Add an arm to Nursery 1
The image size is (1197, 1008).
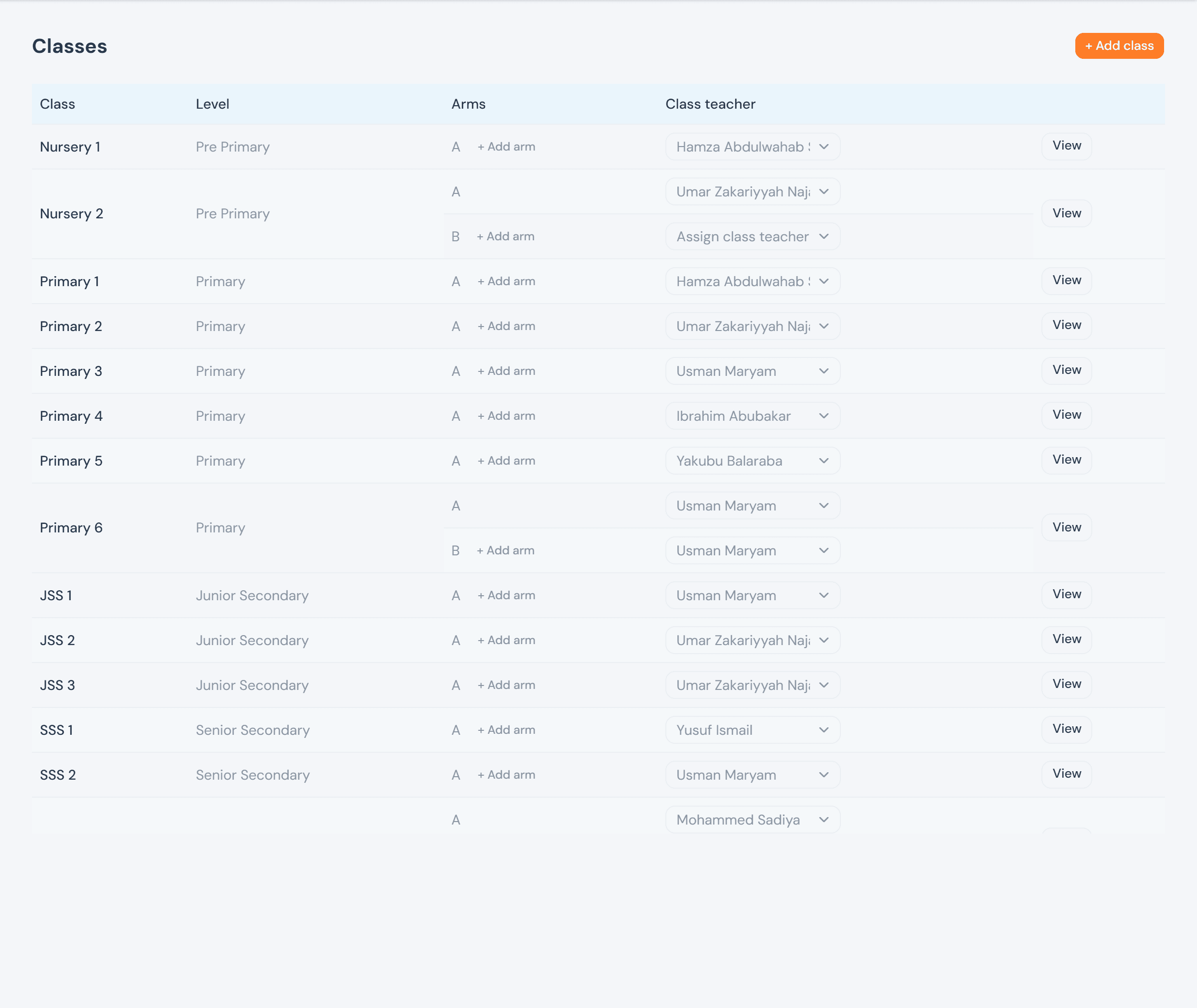[506, 147]
